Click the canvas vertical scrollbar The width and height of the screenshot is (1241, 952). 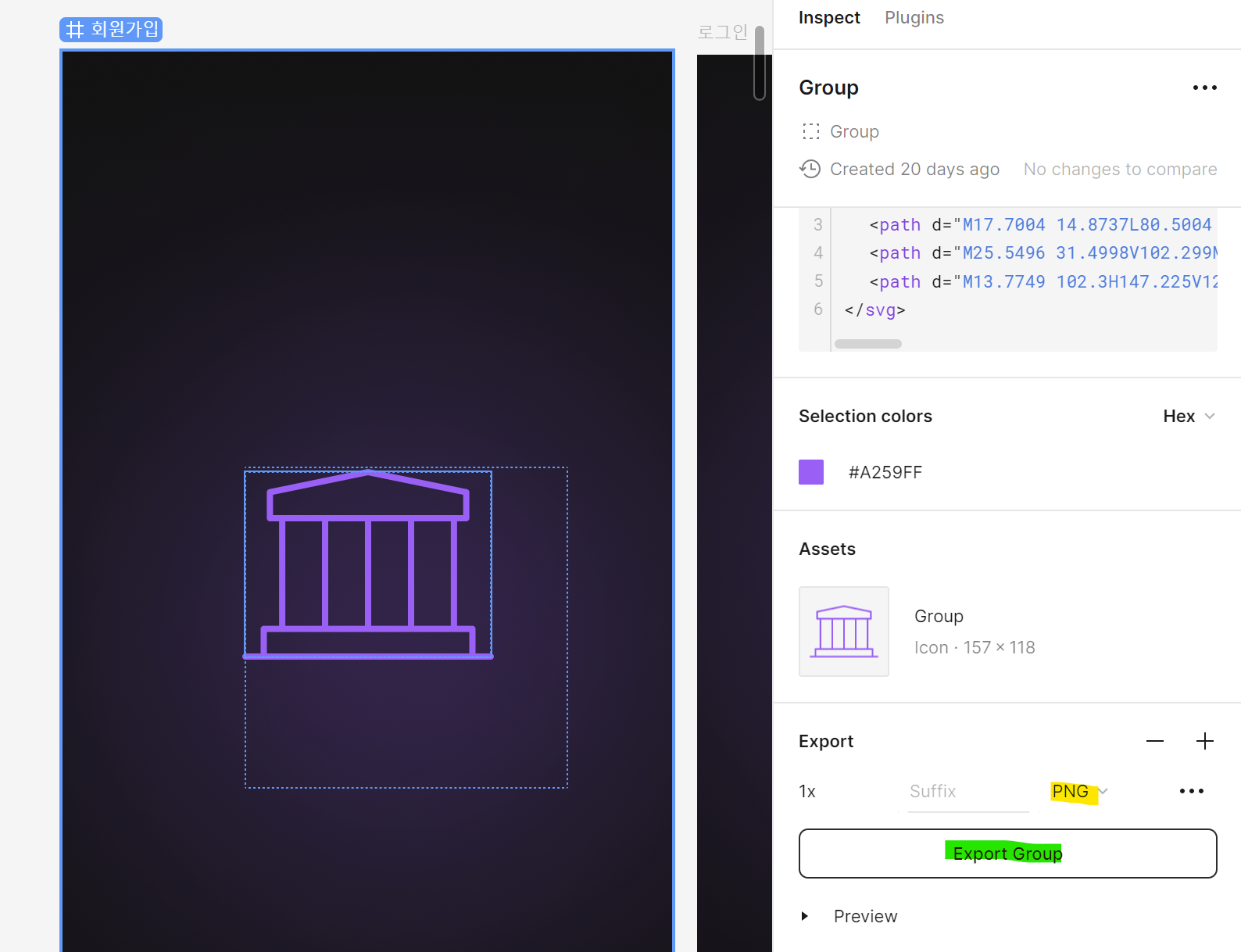point(760,63)
